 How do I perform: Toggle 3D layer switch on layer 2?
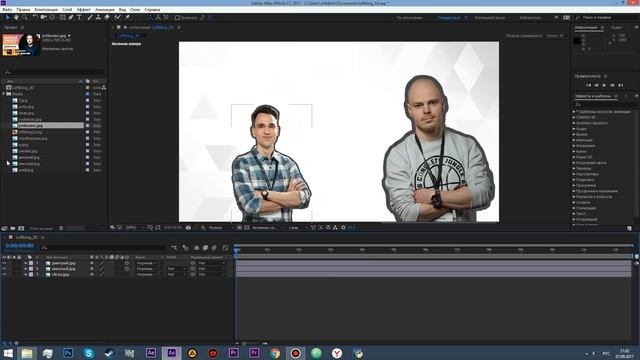tap(127, 269)
